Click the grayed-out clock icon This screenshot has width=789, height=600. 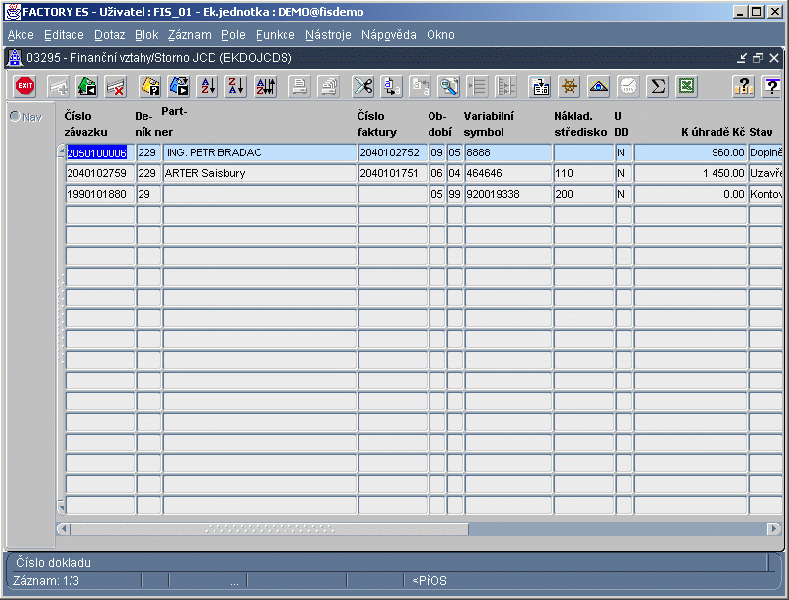coord(628,86)
